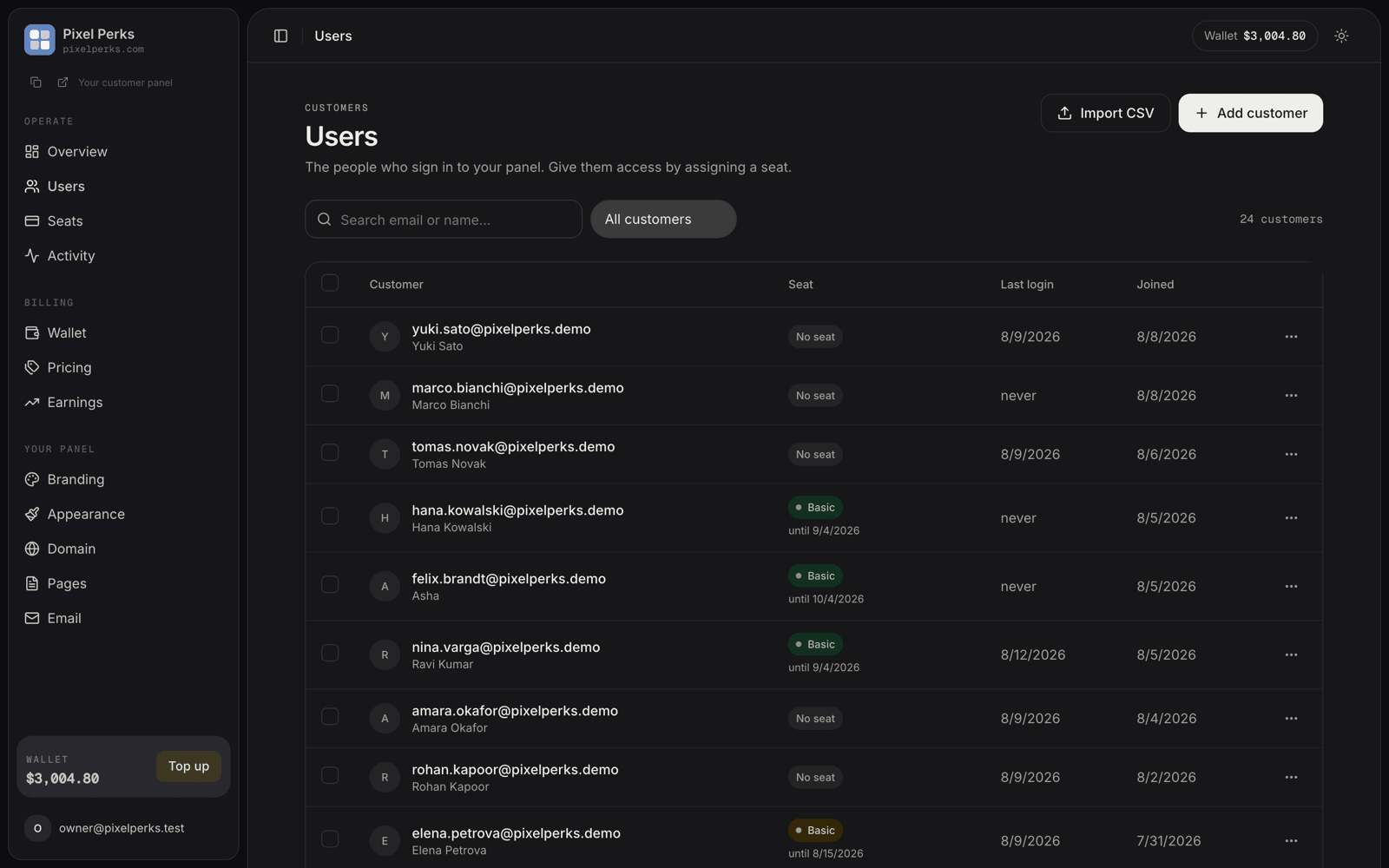1389x868 pixels.
Task: Open the All customers filter dropdown
Action: (x=663, y=220)
